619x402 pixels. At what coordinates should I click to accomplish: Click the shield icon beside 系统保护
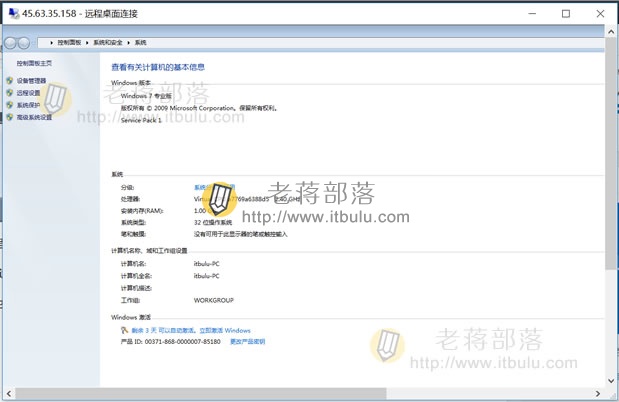pos(10,105)
